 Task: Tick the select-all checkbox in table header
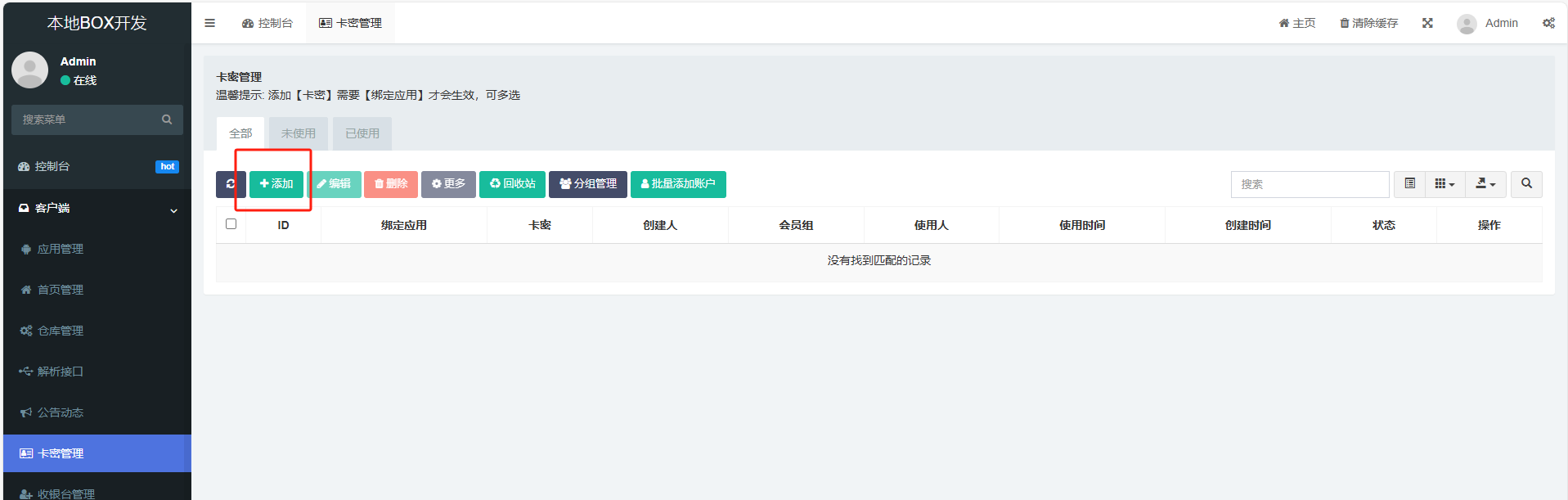click(231, 224)
